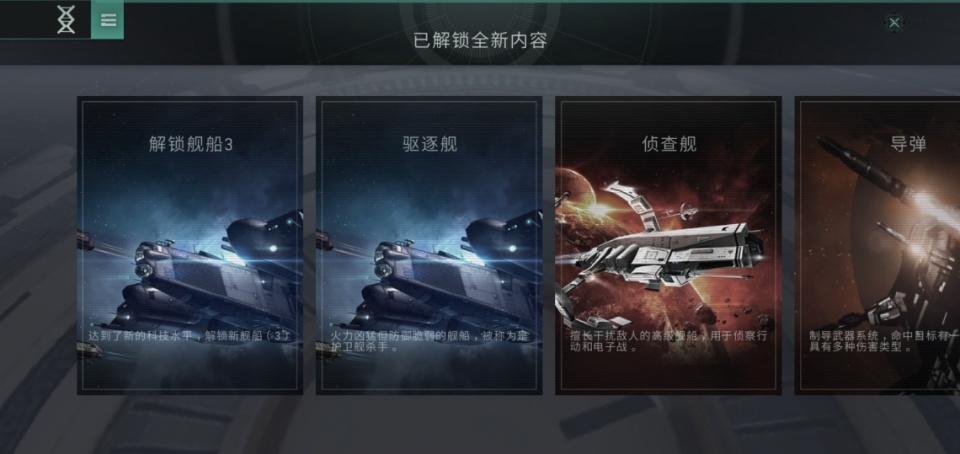Open the green hamburger menu
The image size is (960, 454).
[108, 20]
